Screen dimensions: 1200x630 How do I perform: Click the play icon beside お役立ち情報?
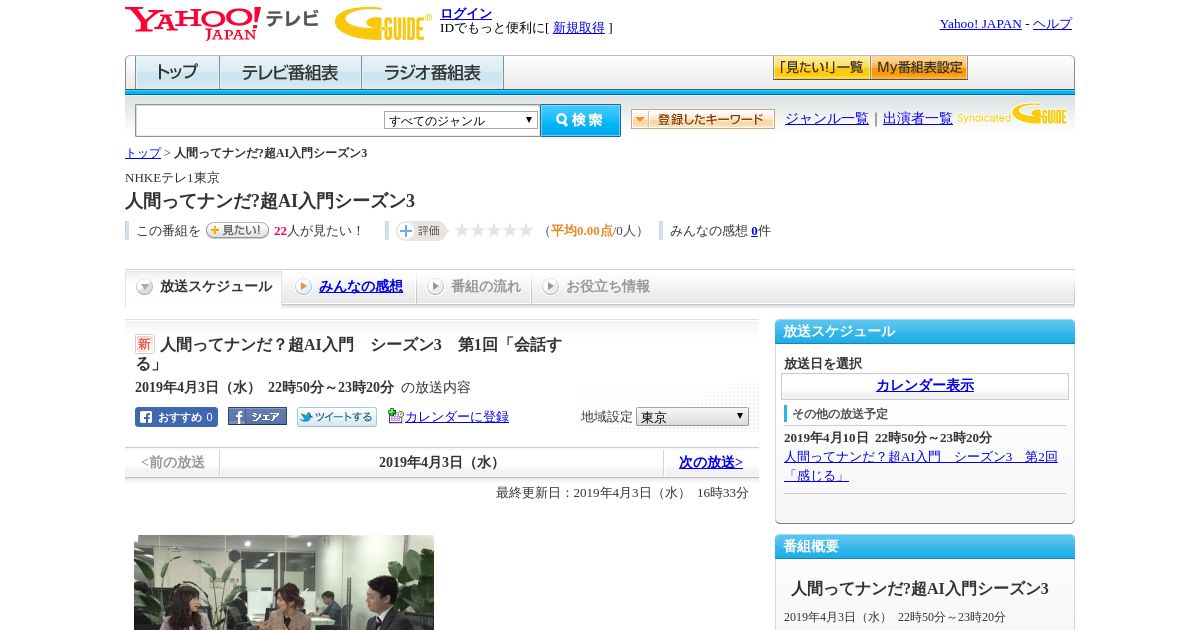click(550, 287)
